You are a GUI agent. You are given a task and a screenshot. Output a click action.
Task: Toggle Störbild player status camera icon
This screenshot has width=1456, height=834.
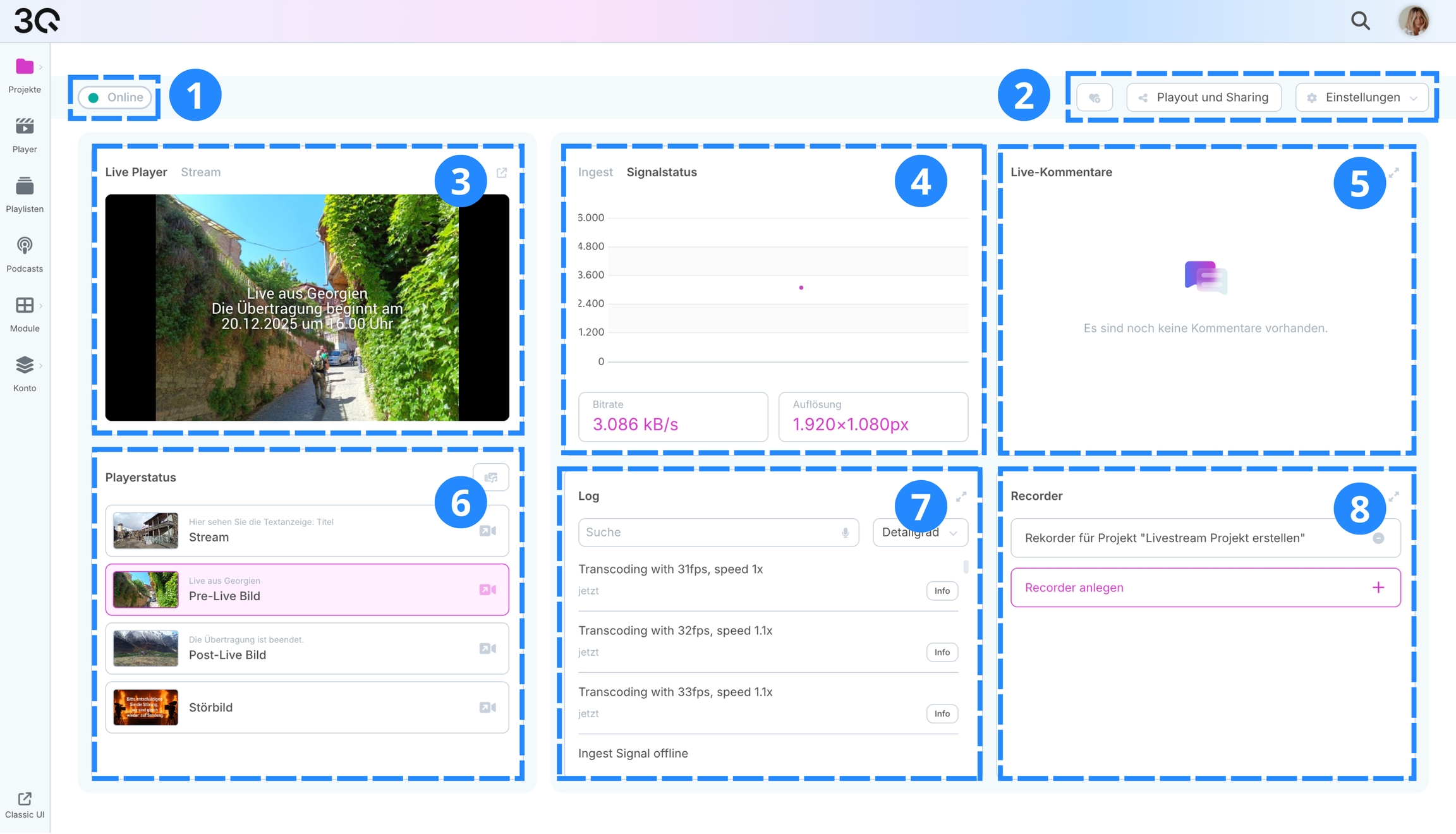(487, 708)
